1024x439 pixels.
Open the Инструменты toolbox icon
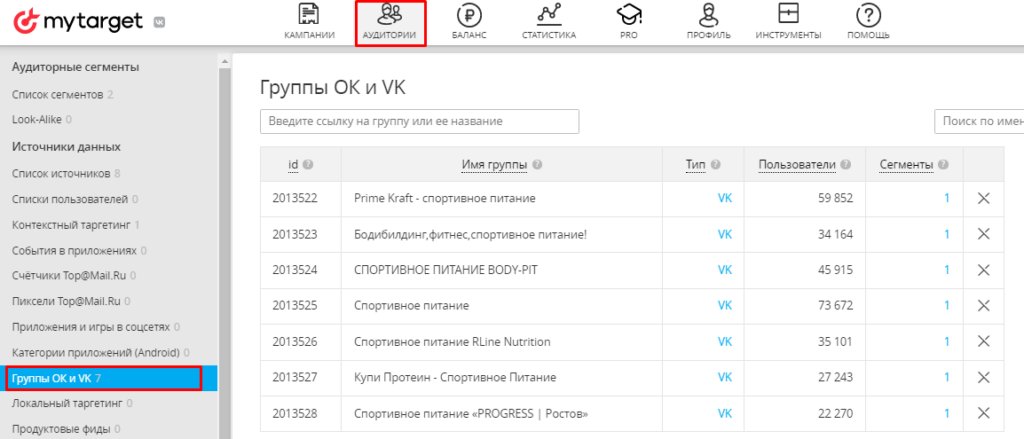pos(788,15)
